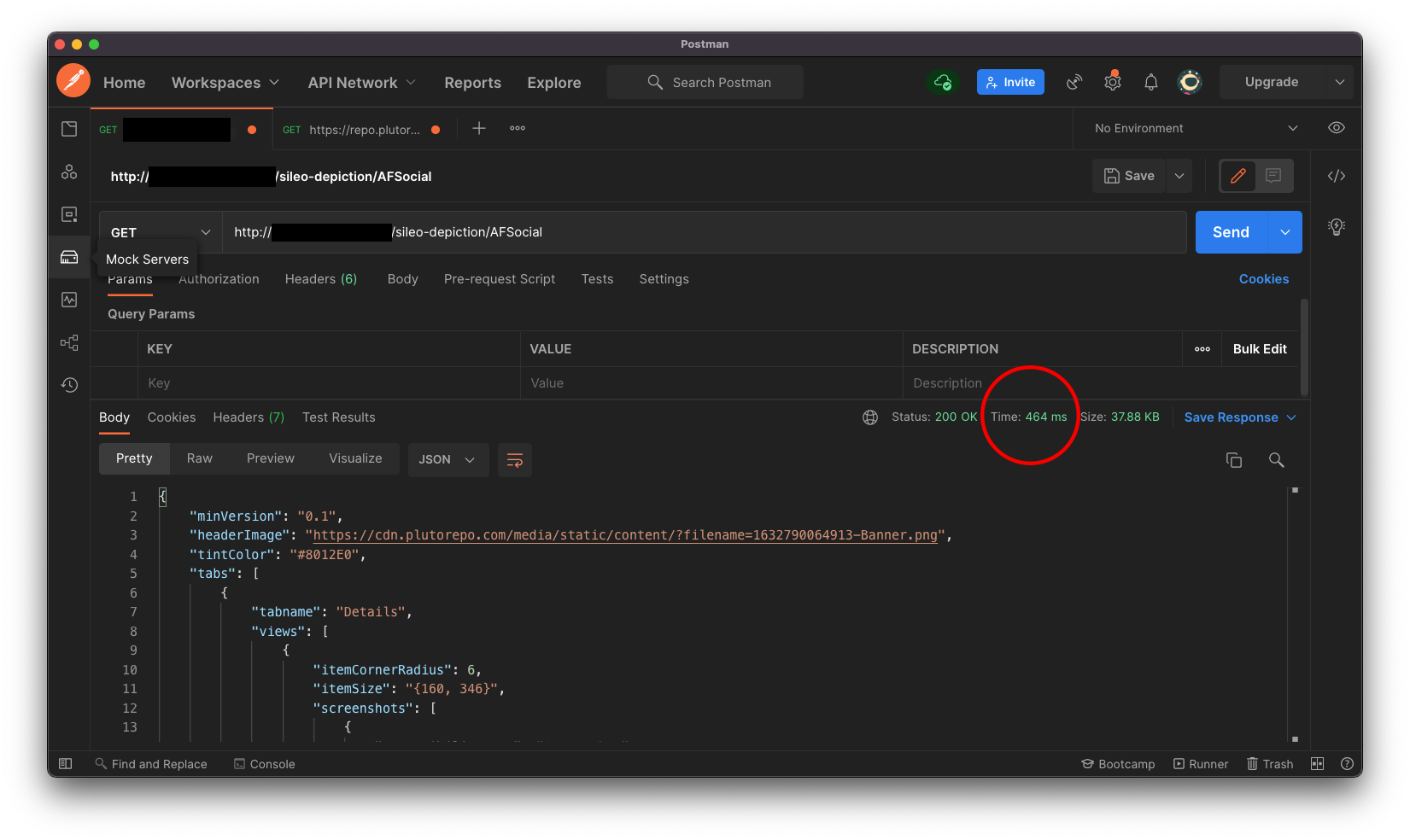Open the request info lightbulb icon
1410x840 pixels.
click(x=1337, y=226)
